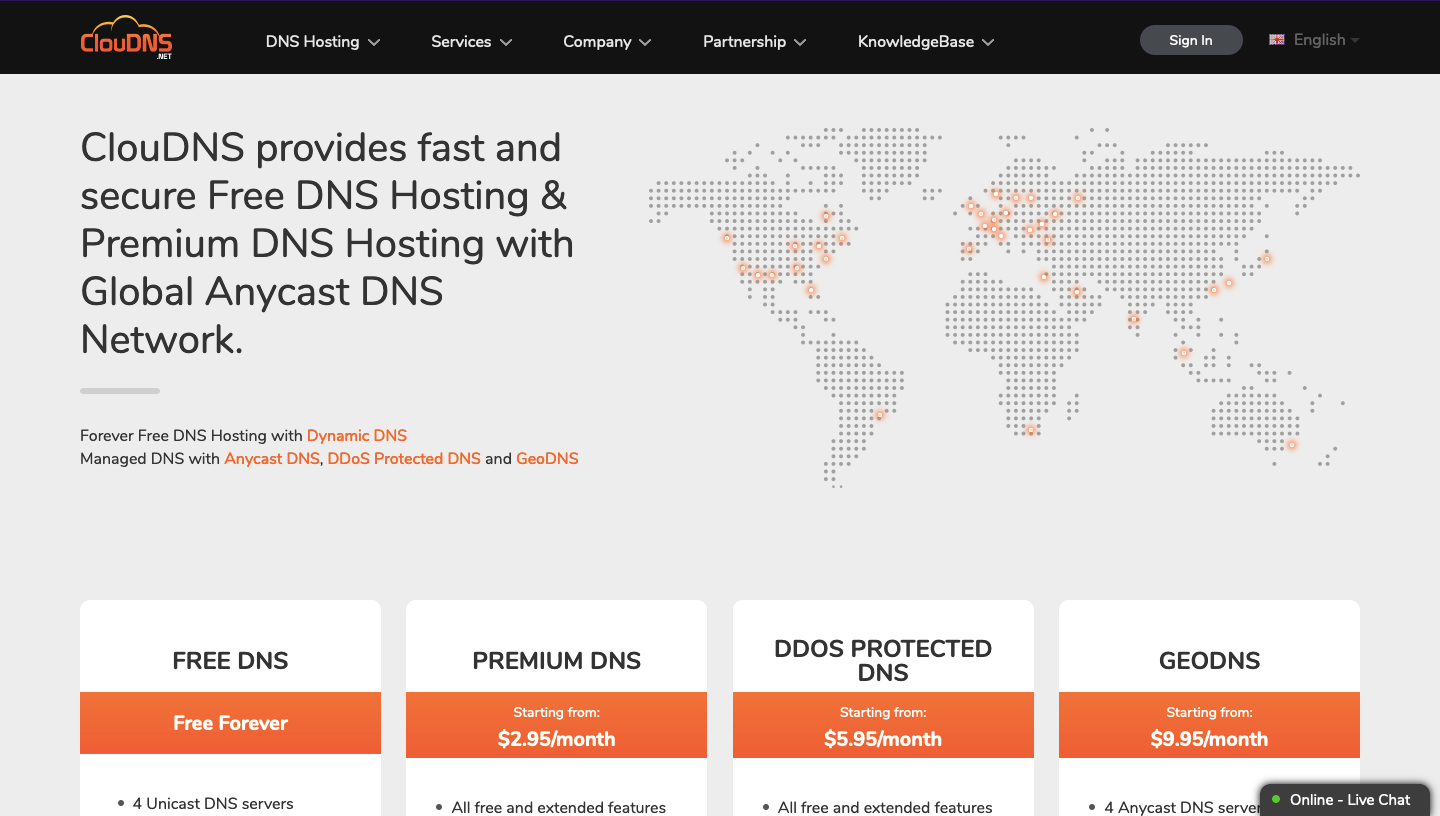Image resolution: width=1440 pixels, height=816 pixels.
Task: Click the GeoDNS text link
Action: point(547,459)
